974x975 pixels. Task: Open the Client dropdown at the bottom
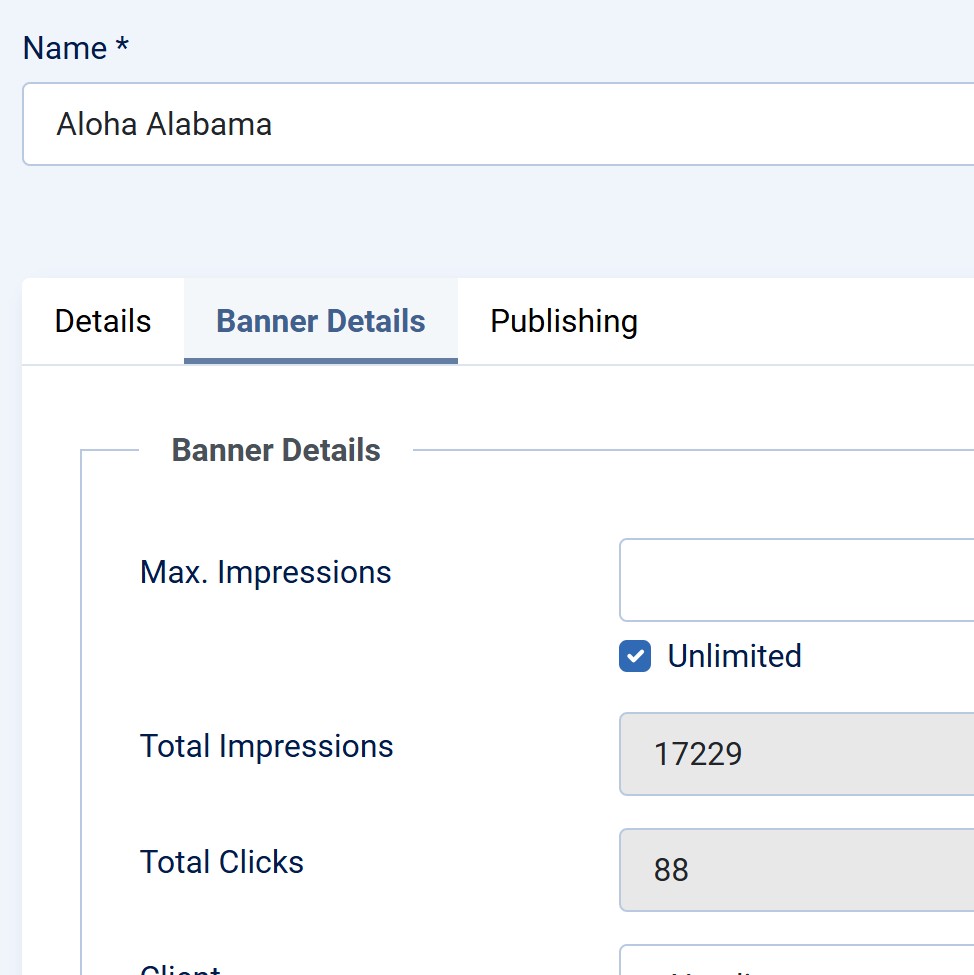[x=796, y=962]
